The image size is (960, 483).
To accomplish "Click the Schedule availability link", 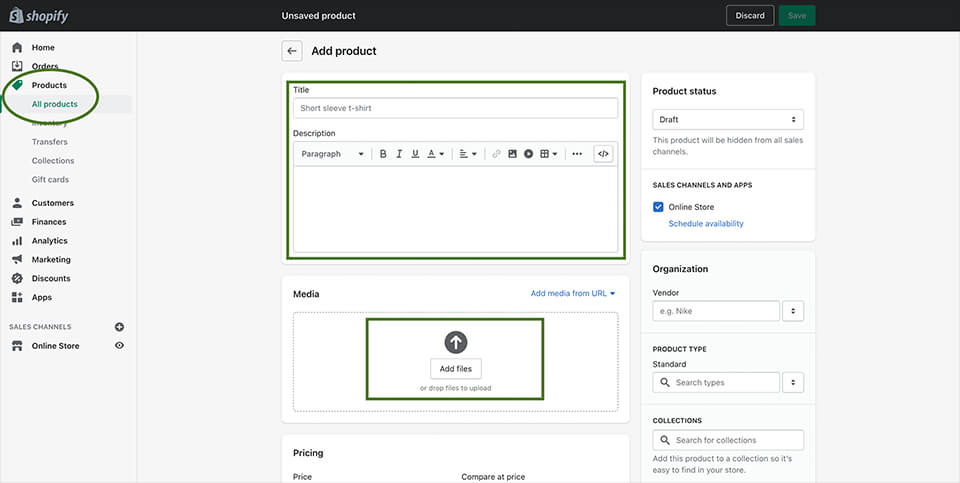I will click(x=706, y=224).
